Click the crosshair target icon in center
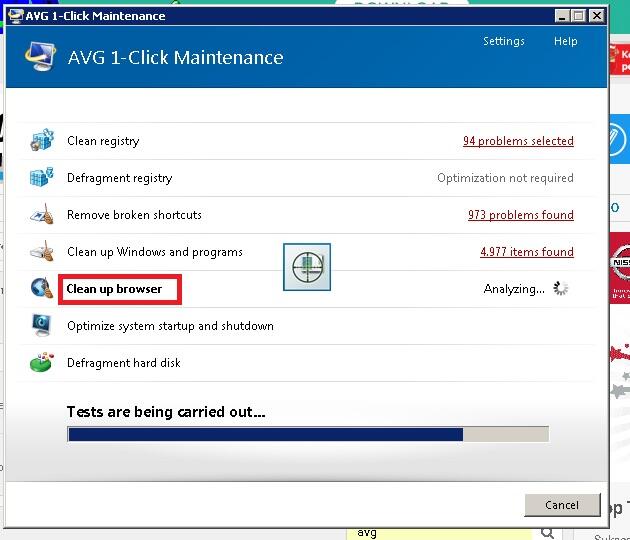630x540 pixels. tap(307, 267)
